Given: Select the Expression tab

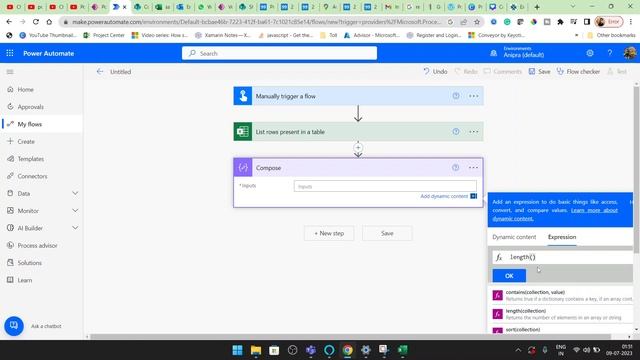Looking at the screenshot, I should pos(562,237).
